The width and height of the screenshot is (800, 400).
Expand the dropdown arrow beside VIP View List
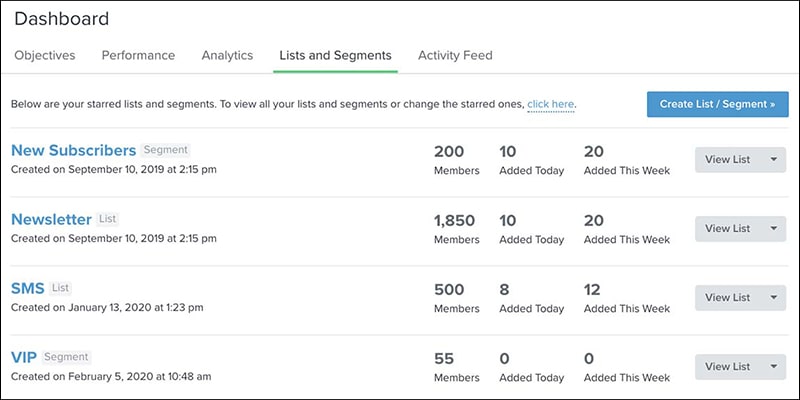[x=773, y=367]
